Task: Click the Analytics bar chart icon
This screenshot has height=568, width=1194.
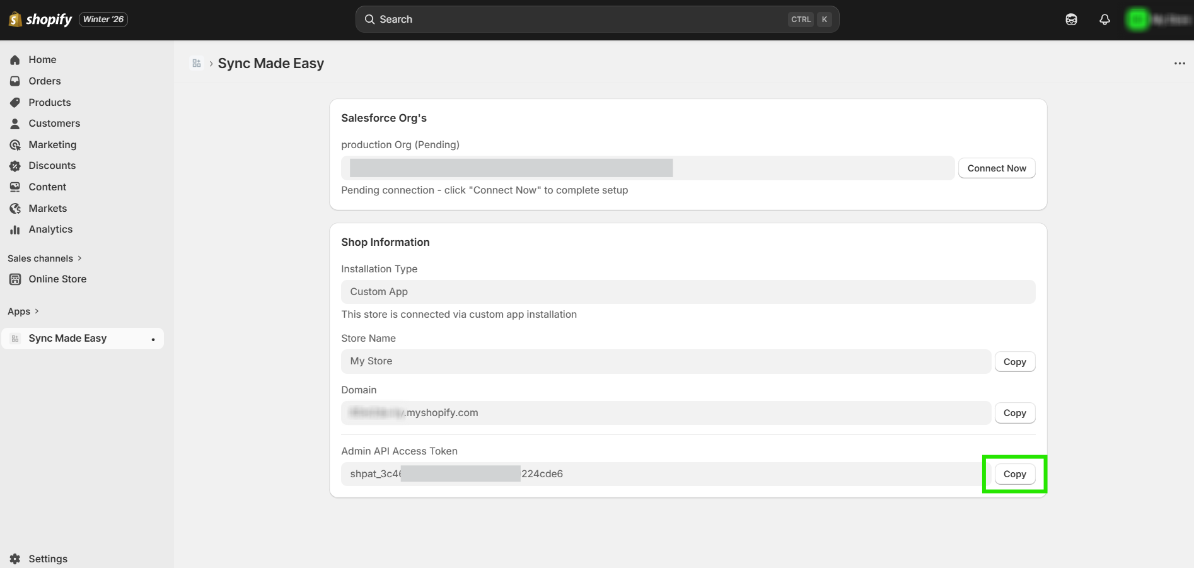Action: (x=15, y=229)
